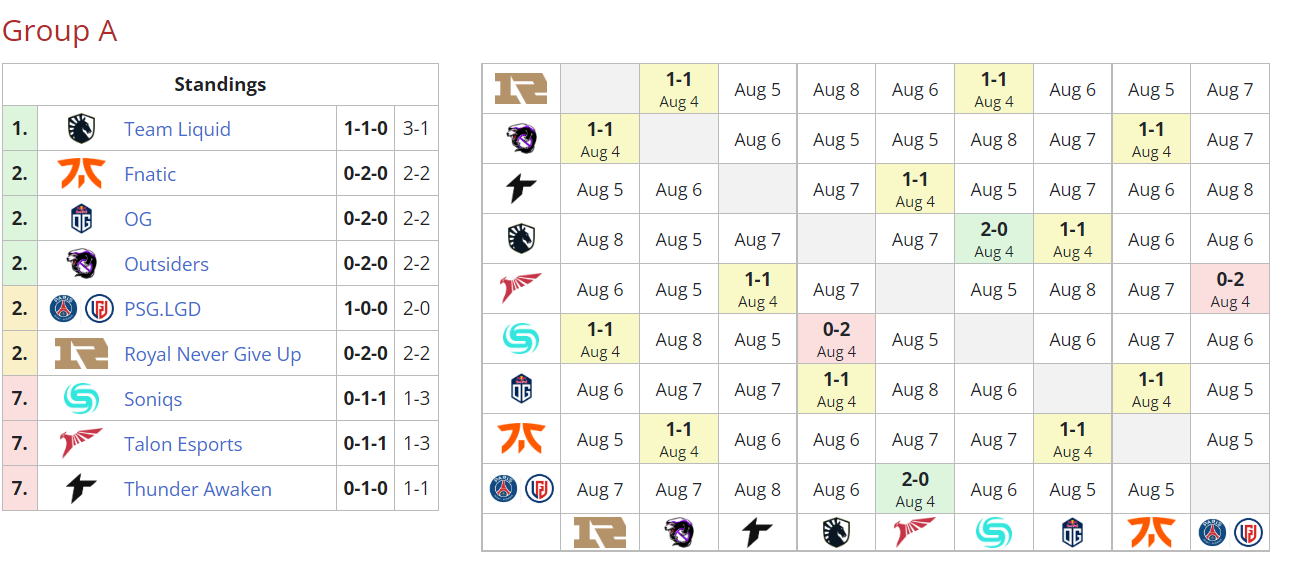Click Fnatic logo in crosstable left column
The height and width of the screenshot is (570, 1291).
[521, 439]
